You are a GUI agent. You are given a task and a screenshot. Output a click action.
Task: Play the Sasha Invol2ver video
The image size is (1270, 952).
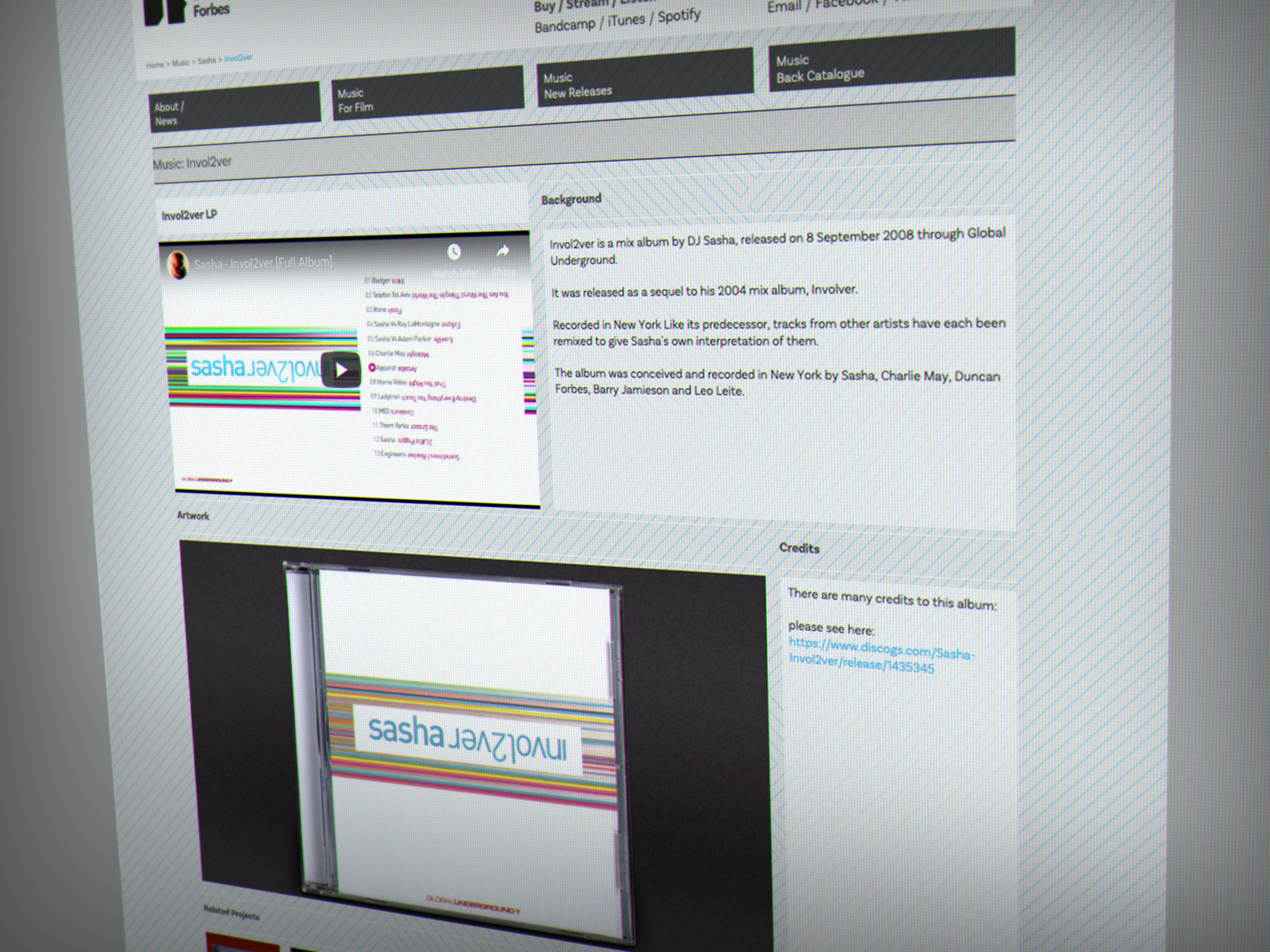341,370
